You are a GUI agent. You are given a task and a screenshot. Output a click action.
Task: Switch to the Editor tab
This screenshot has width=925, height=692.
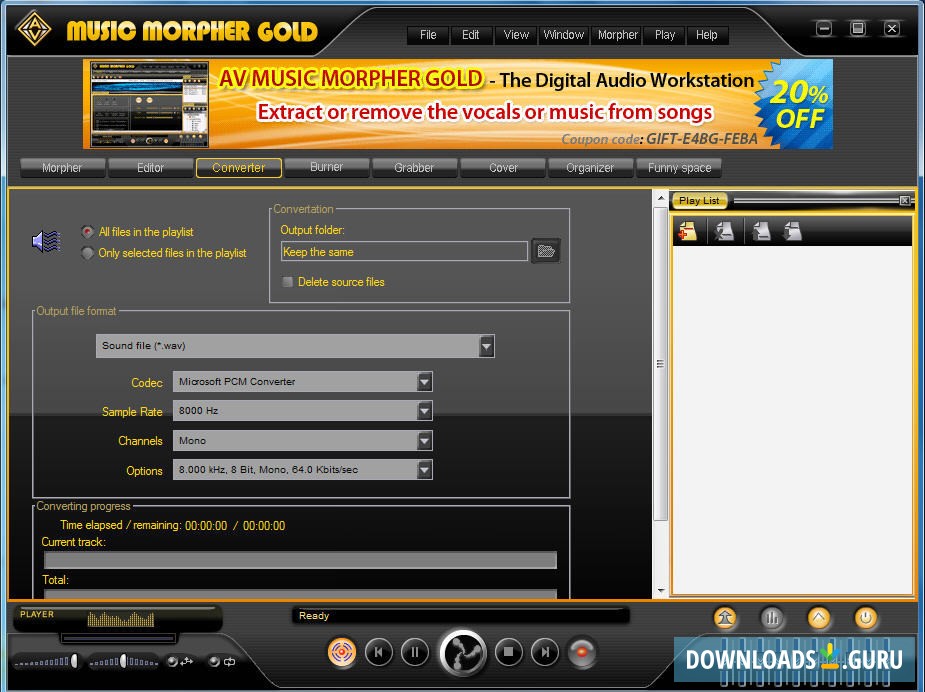tap(150, 168)
